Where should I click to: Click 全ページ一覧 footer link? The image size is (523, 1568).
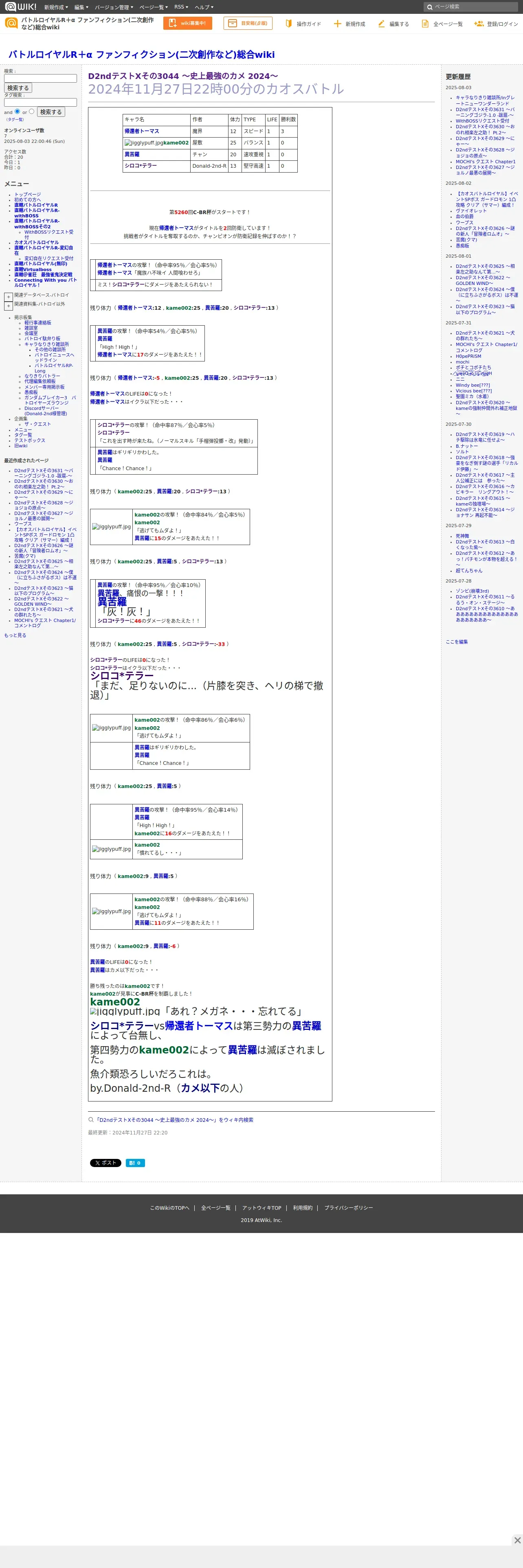[x=215, y=1208]
